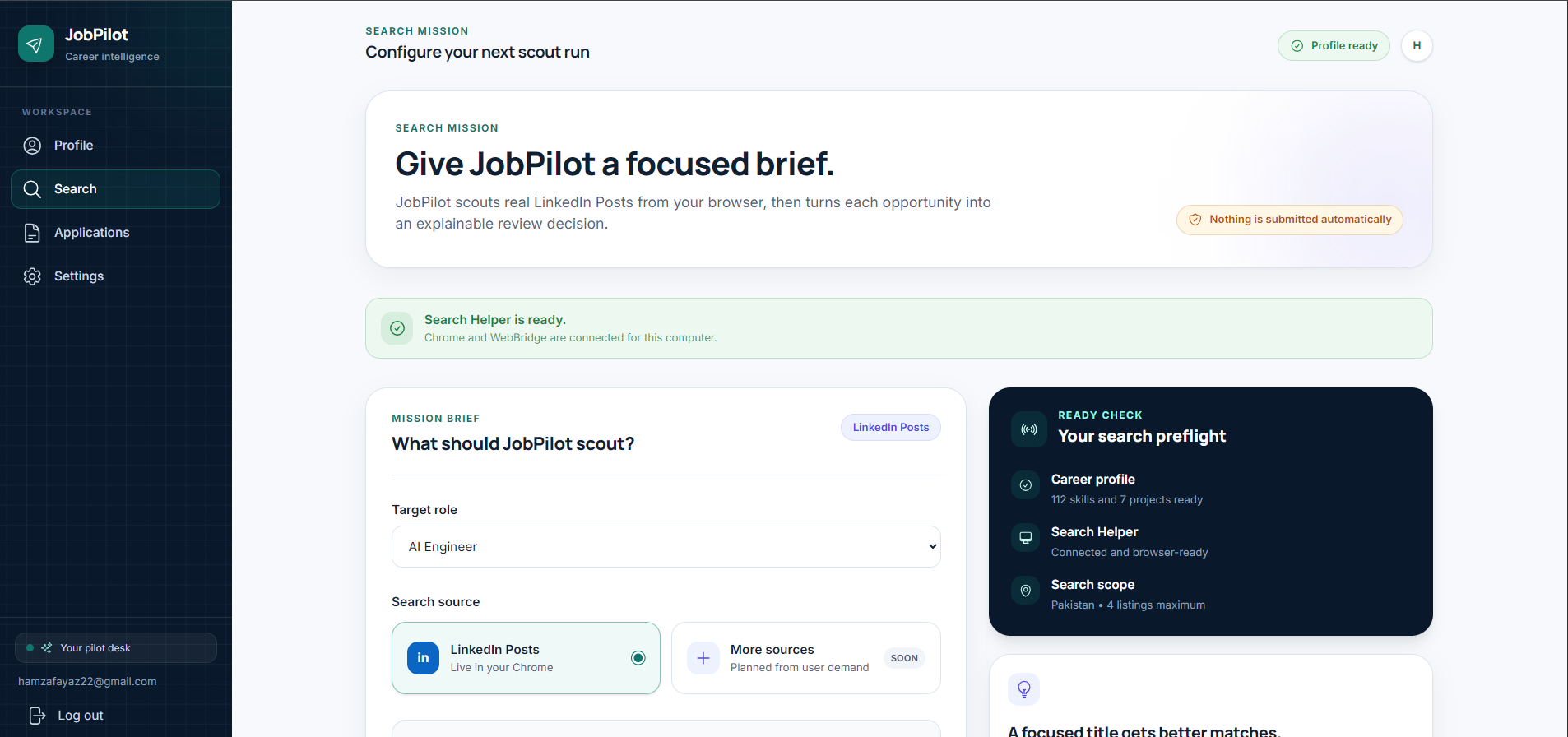The image size is (1568, 737).
Task: Click the Career profile check icon
Action: pyautogui.click(x=1026, y=485)
